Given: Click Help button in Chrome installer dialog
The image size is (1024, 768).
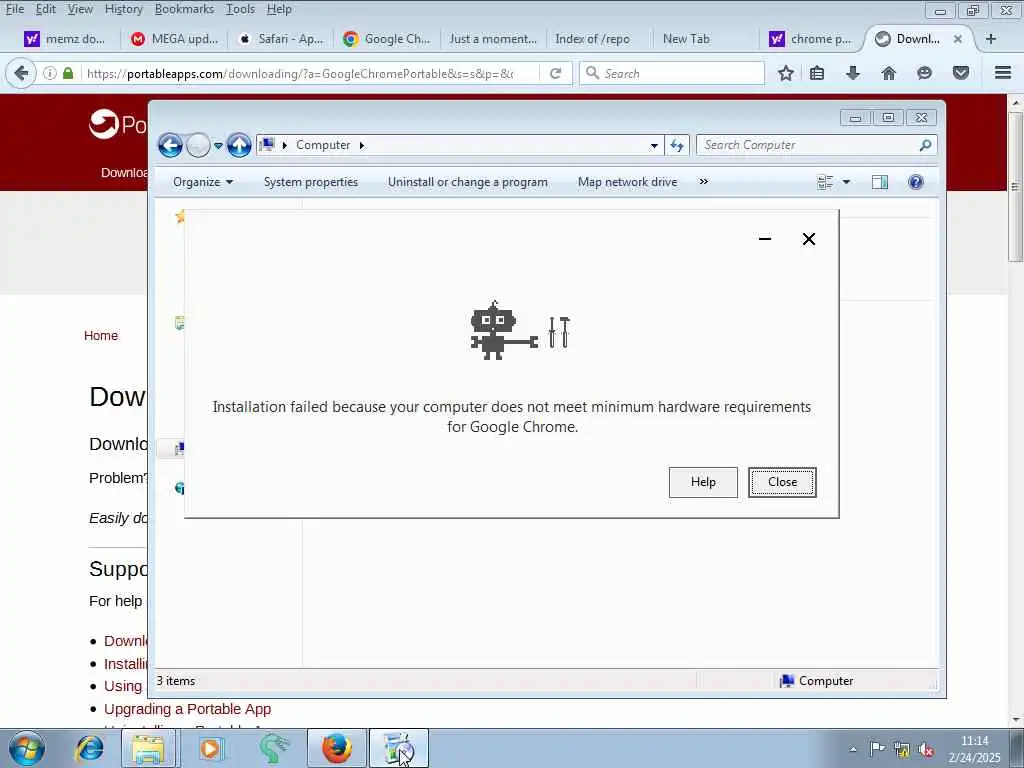Looking at the screenshot, I should coord(703,482).
